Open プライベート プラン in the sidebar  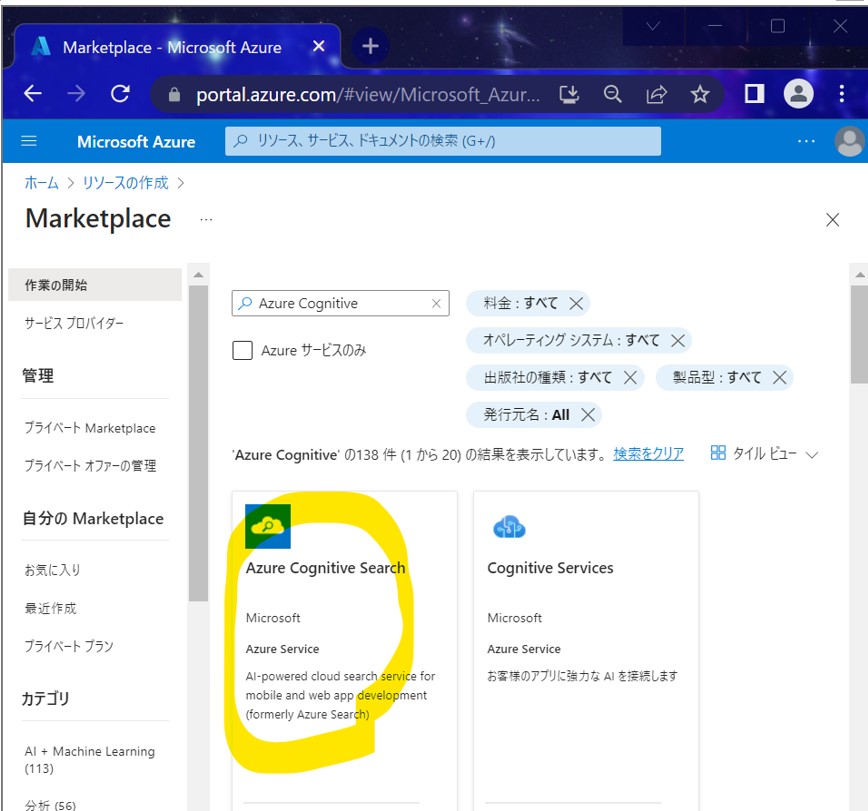[x=69, y=646]
